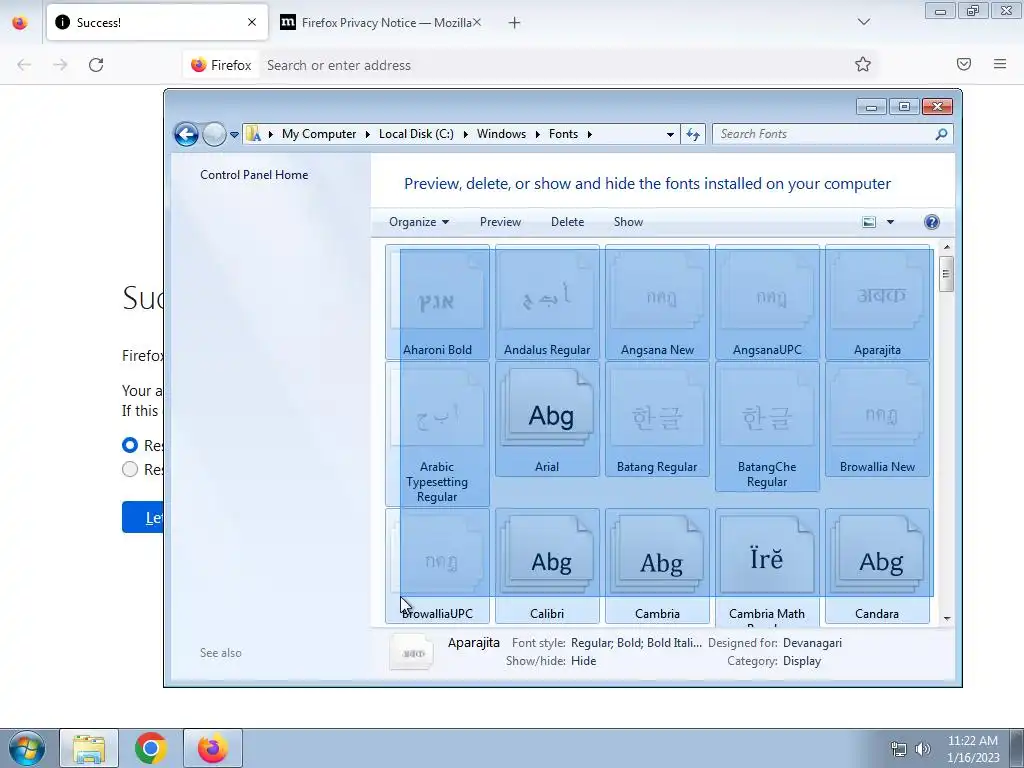
Task: Open Control Panel Home link
Action: tap(254, 175)
